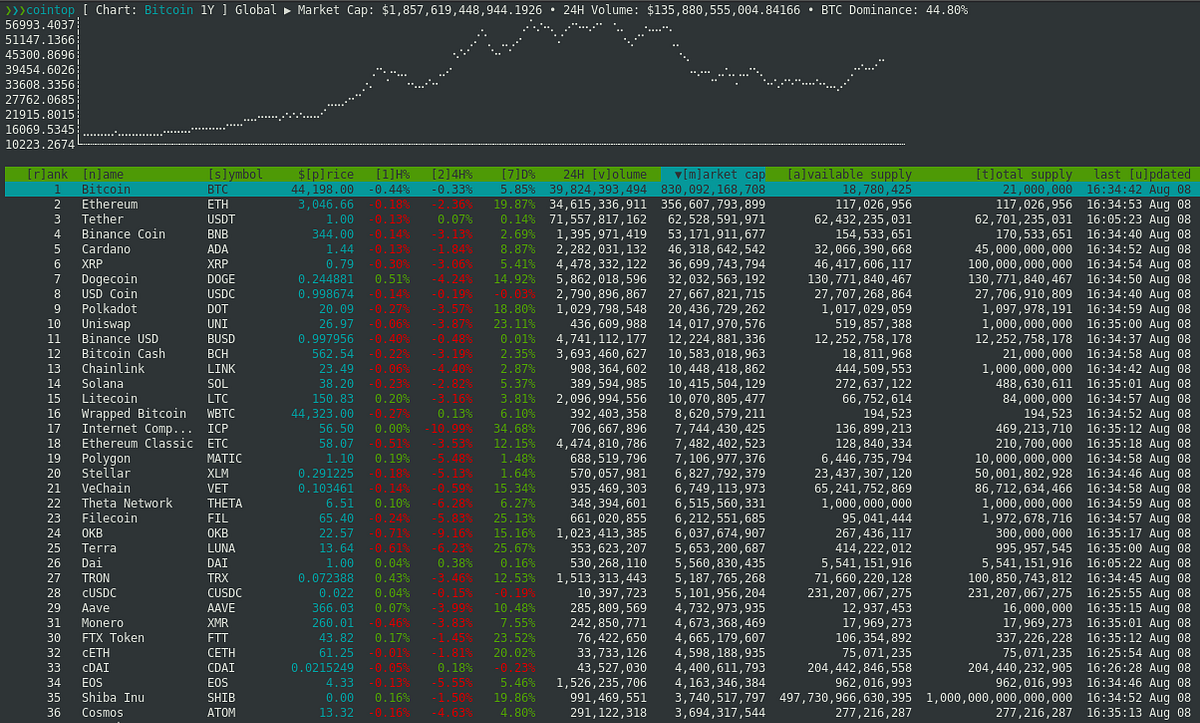This screenshot has width=1200, height=723.
Task: Select the FTX Token row name
Action: coord(113,639)
